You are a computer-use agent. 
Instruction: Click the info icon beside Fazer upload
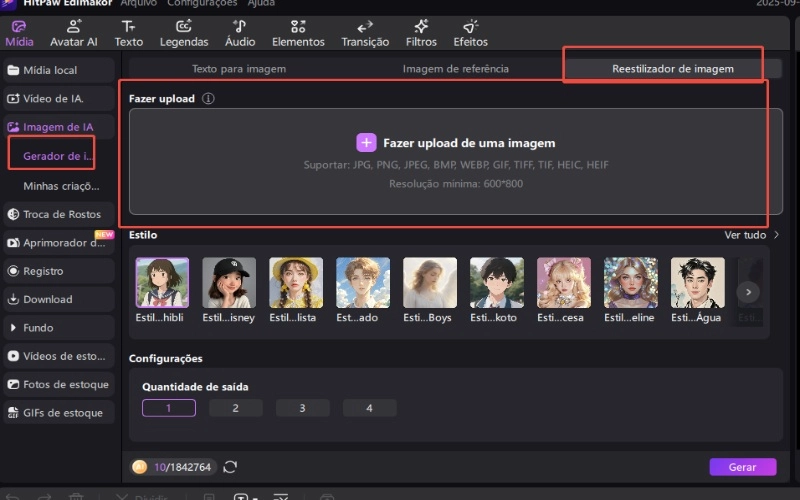tap(208, 99)
